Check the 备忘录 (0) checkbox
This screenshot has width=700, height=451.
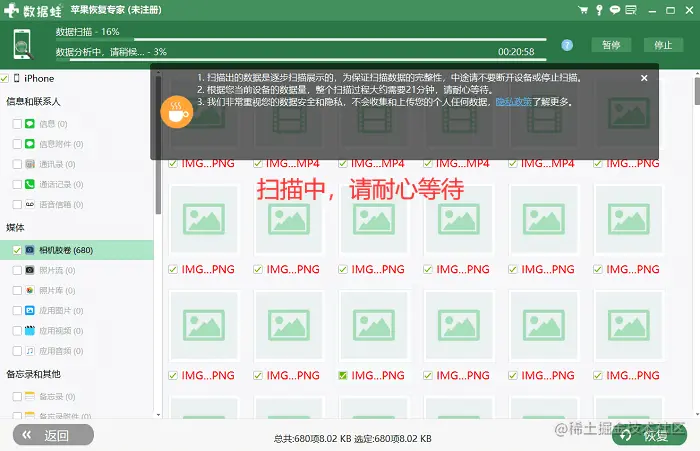17,396
